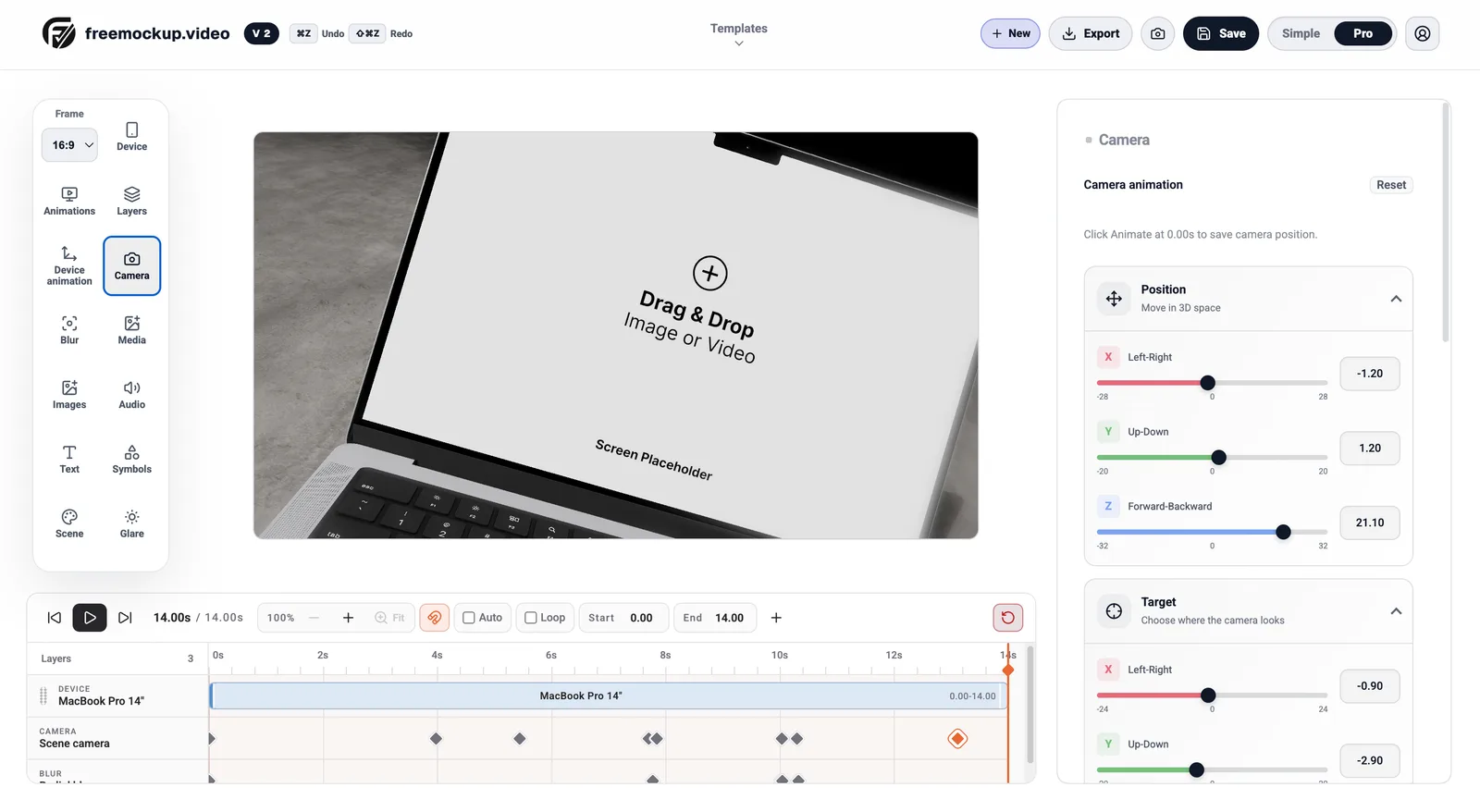Viewport: 1480px width, 812px height.
Task: Adjust Position Up-Down Y slider
Action: (x=1212, y=458)
